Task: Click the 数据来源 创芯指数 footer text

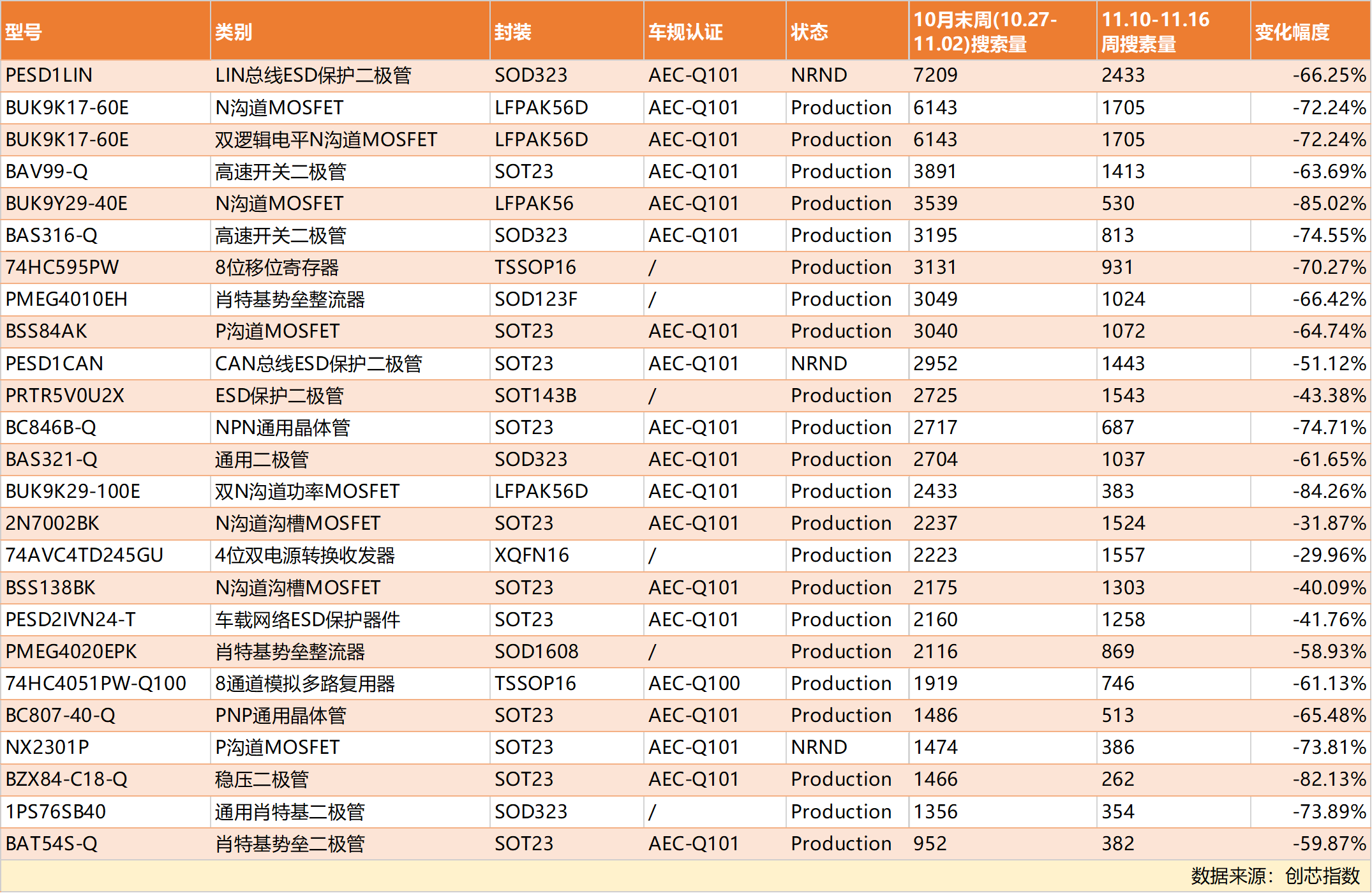Action: click(x=1275, y=876)
